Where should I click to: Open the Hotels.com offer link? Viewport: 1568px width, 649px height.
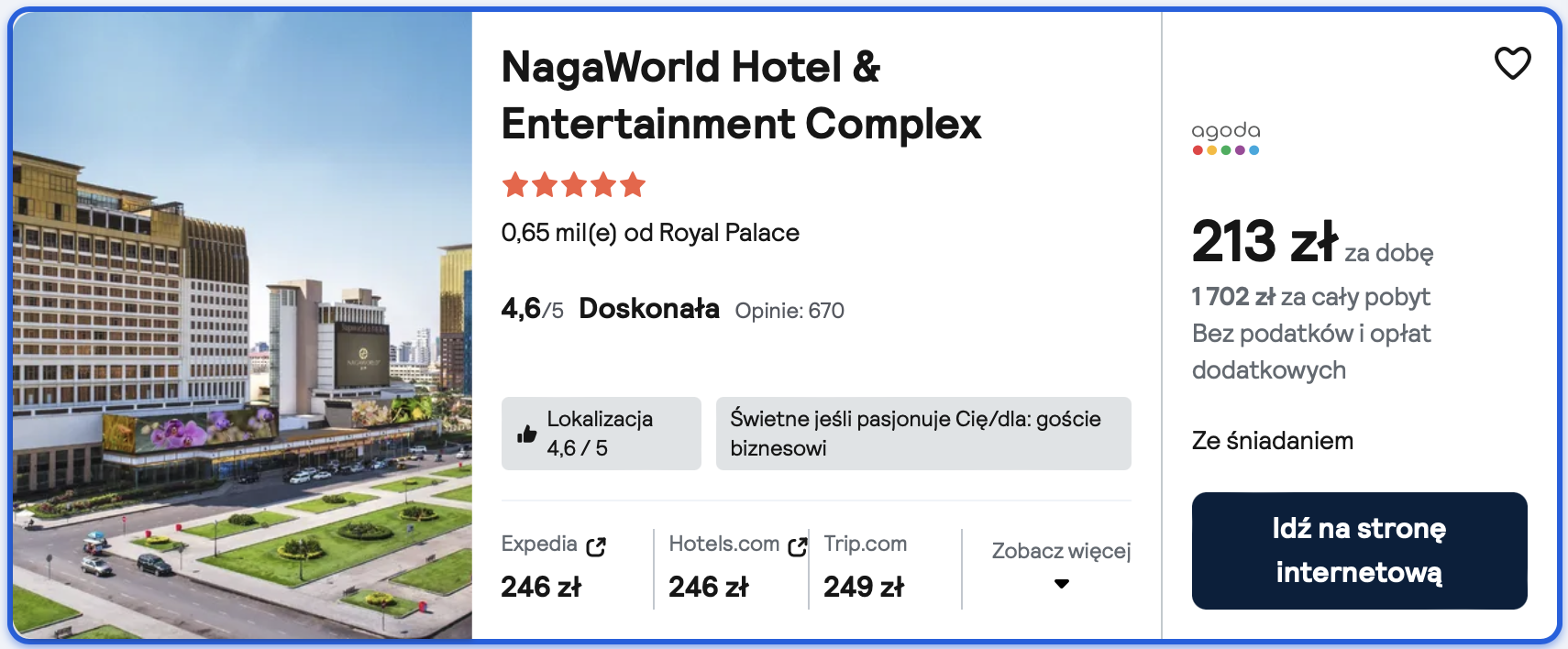(x=723, y=544)
